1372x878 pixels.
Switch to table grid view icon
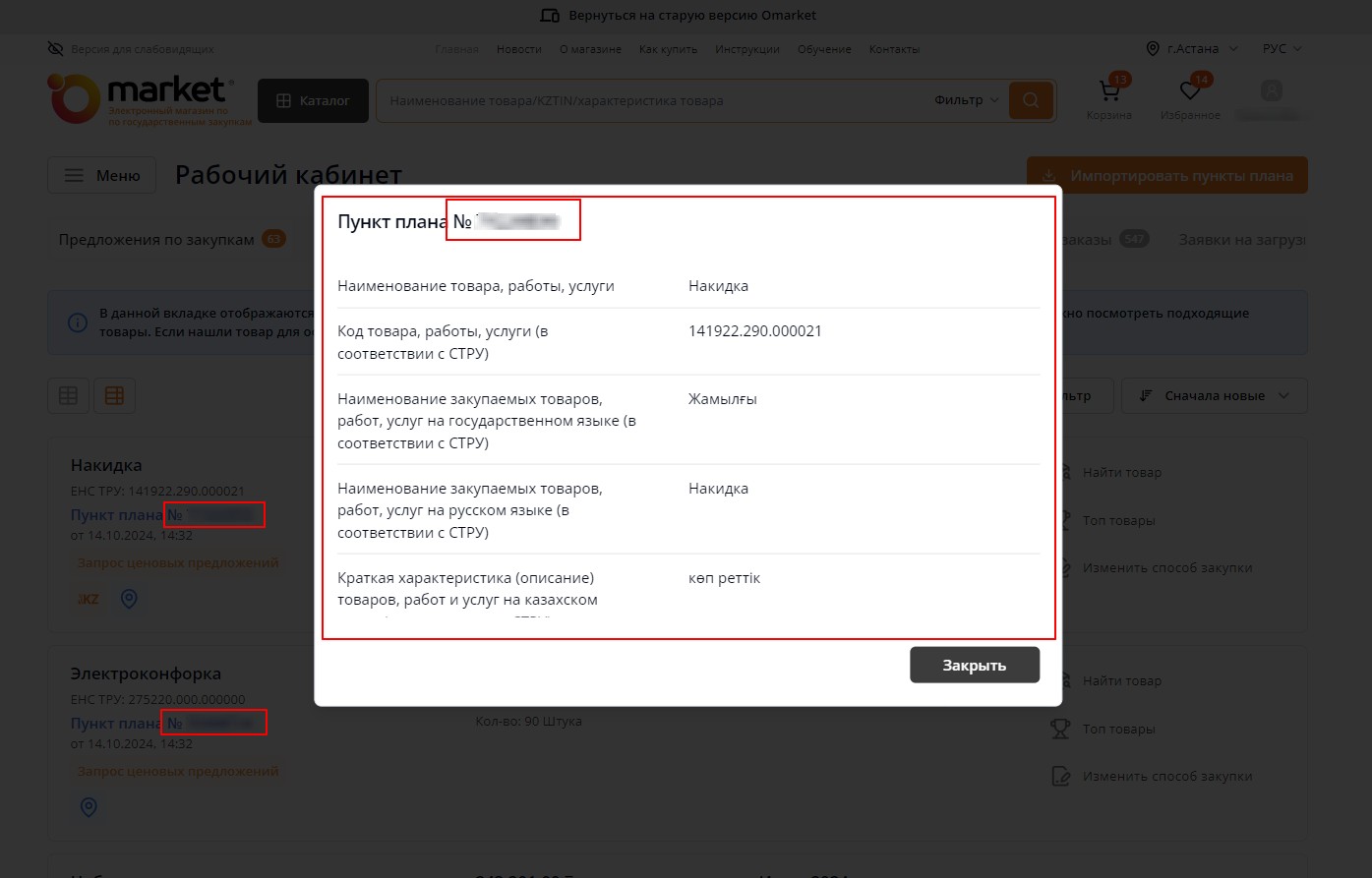(68, 396)
